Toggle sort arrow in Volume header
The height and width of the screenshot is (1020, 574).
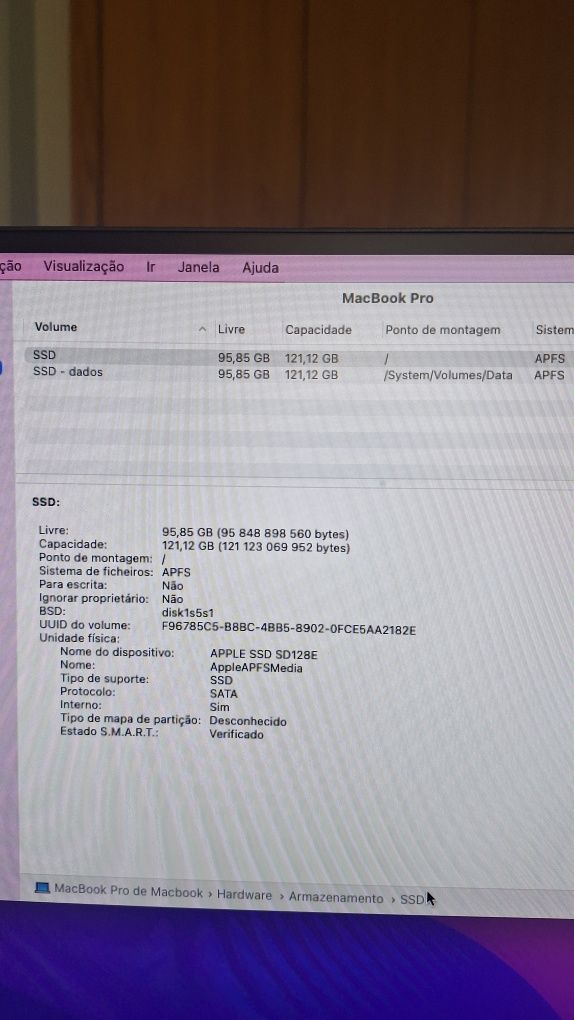tap(202, 329)
